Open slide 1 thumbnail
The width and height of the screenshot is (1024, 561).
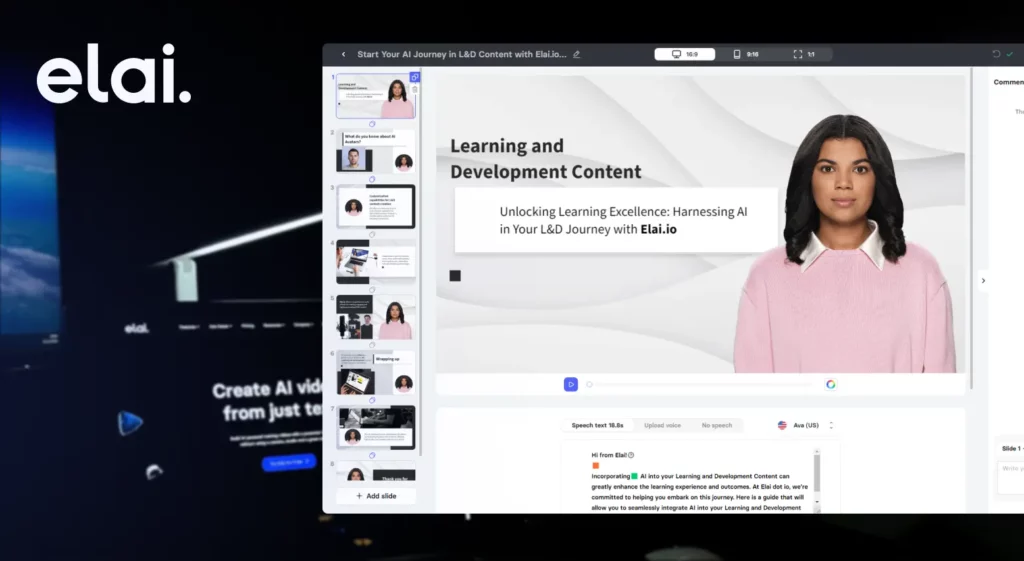pos(376,96)
